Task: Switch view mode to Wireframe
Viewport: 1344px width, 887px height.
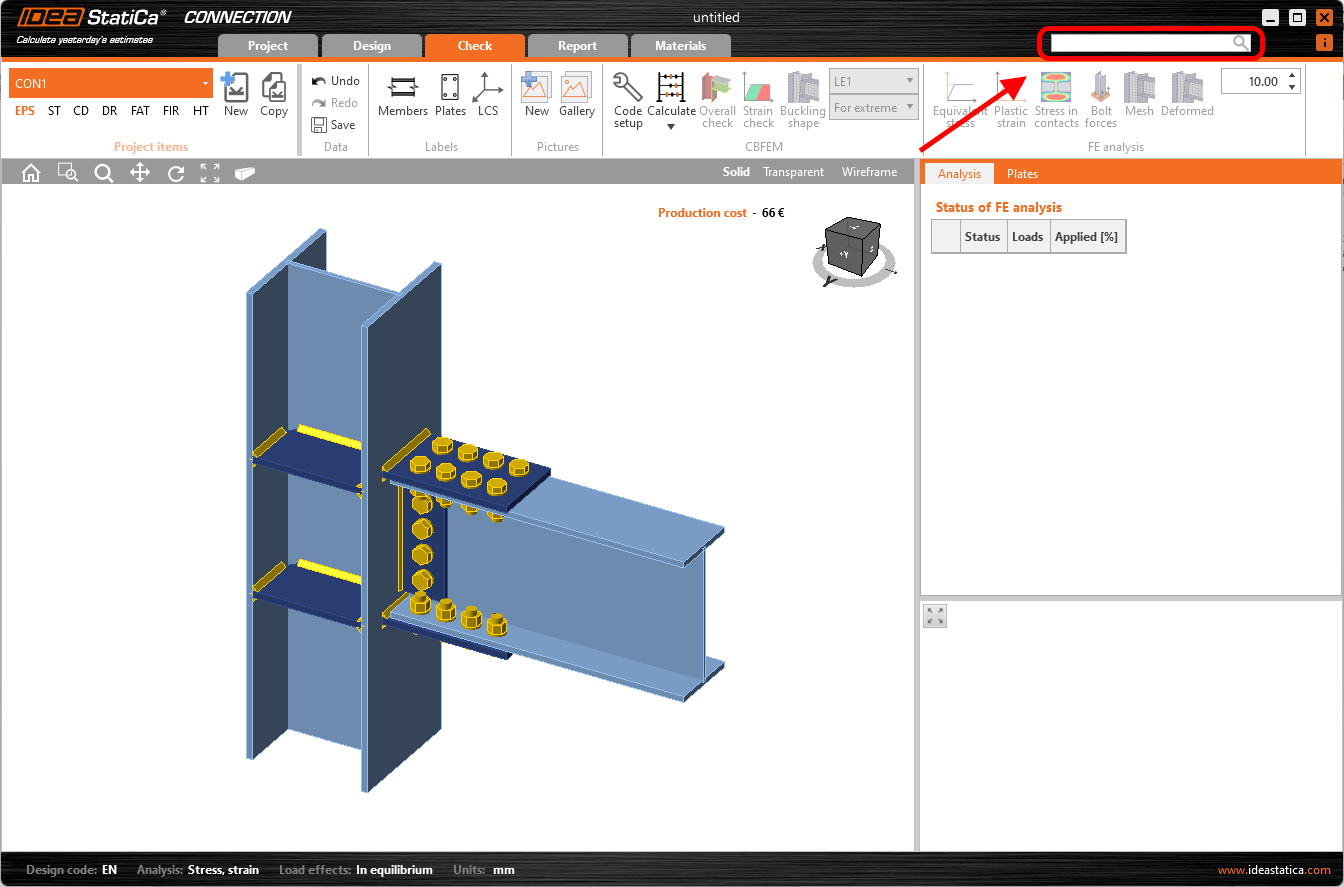Action: pyautogui.click(x=869, y=172)
